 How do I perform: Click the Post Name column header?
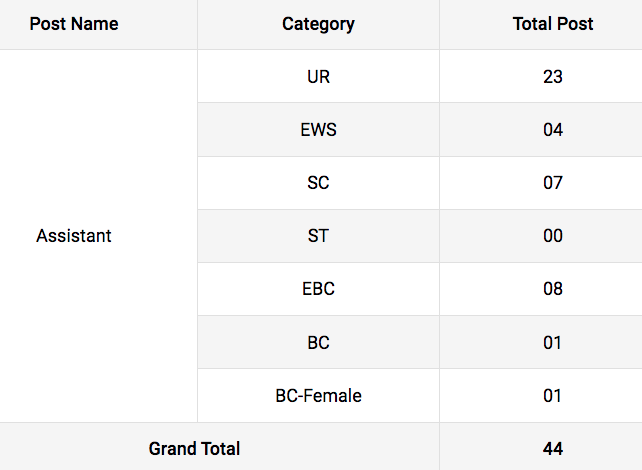(x=74, y=24)
